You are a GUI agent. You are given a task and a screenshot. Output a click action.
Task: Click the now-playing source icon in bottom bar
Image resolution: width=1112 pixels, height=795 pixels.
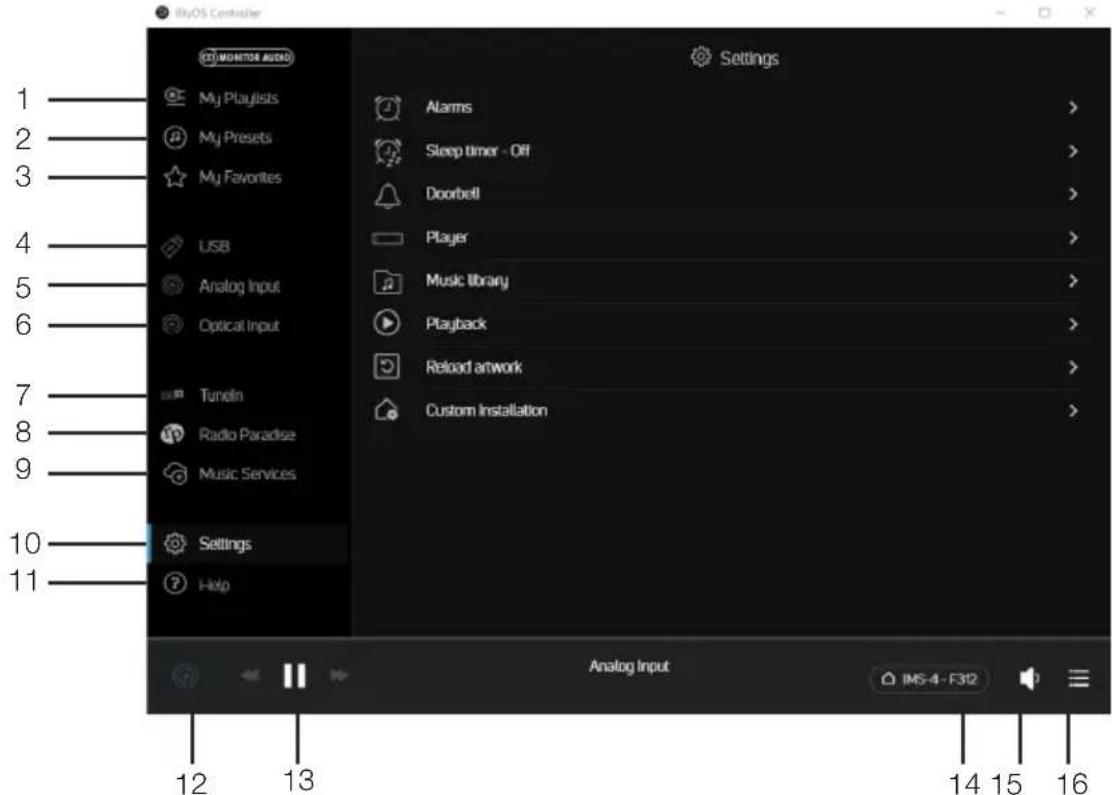point(185,677)
